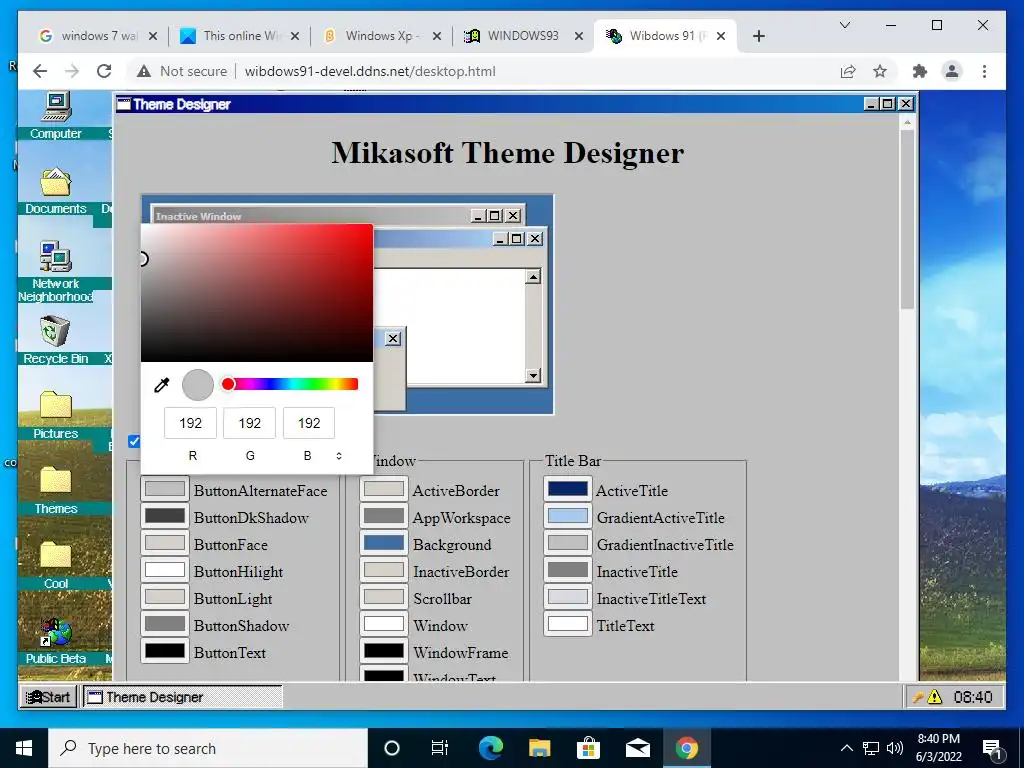
Task: Click the WindowFrame color swatch
Action: tap(383, 651)
